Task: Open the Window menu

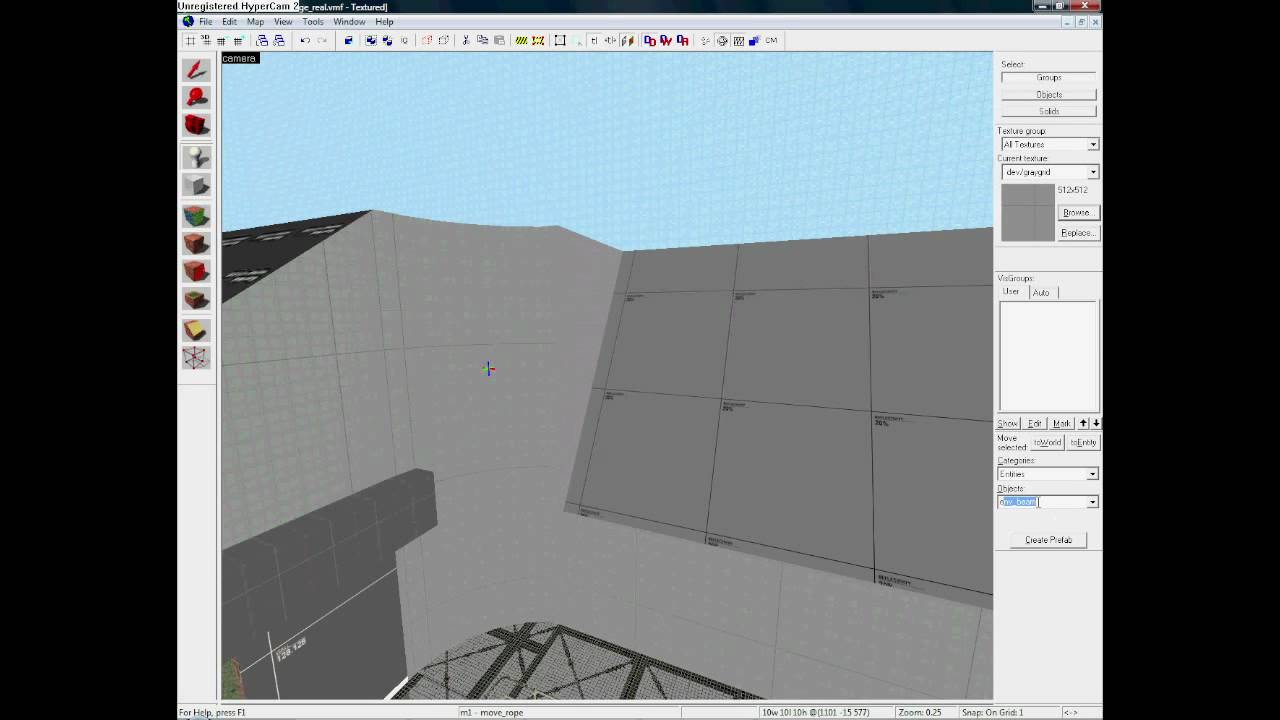Action: click(349, 21)
